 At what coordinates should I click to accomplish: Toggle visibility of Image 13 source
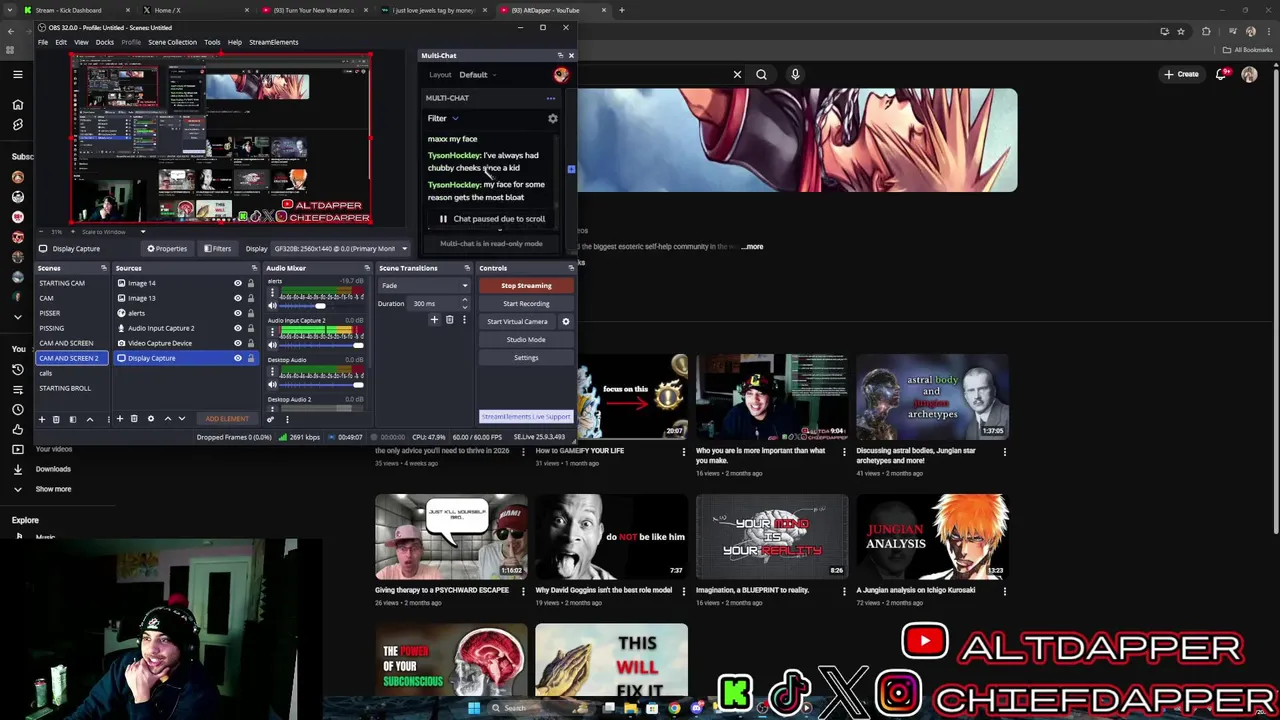pos(238,298)
